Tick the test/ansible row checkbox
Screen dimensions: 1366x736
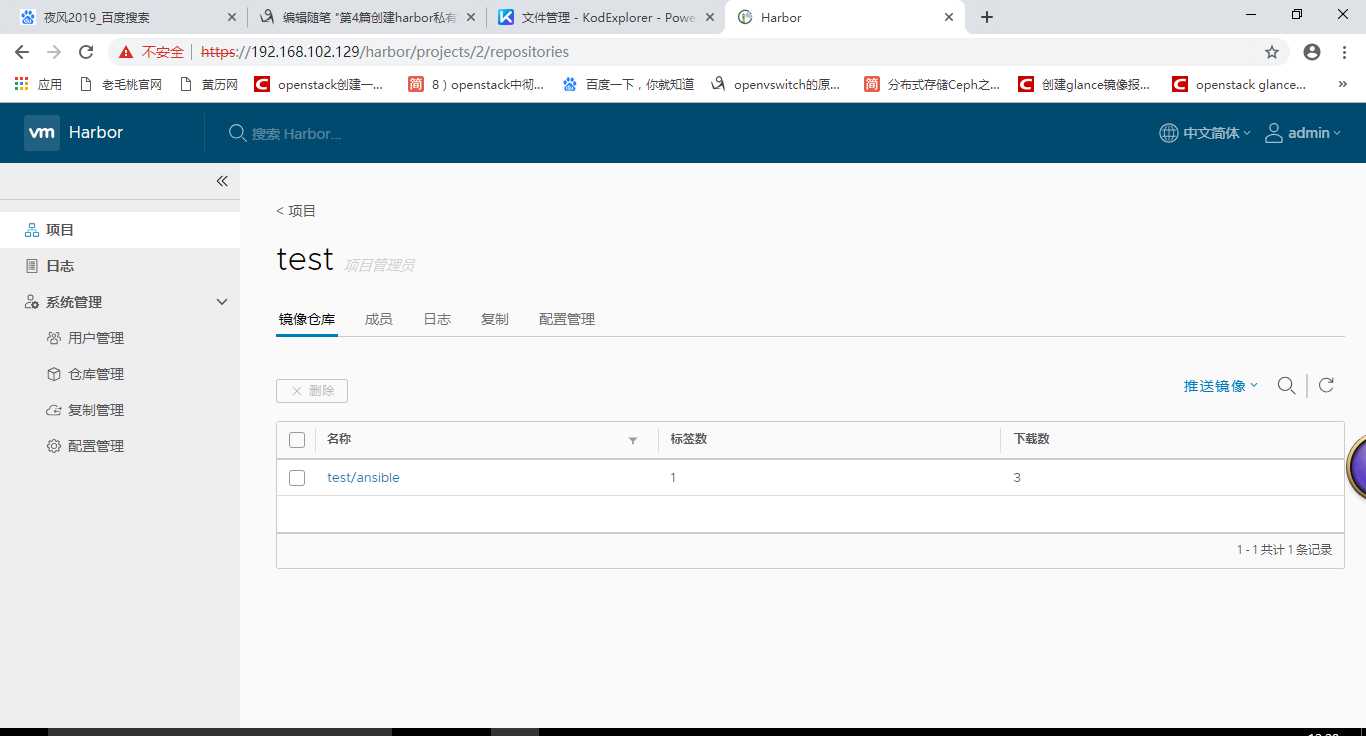pyautogui.click(x=297, y=478)
